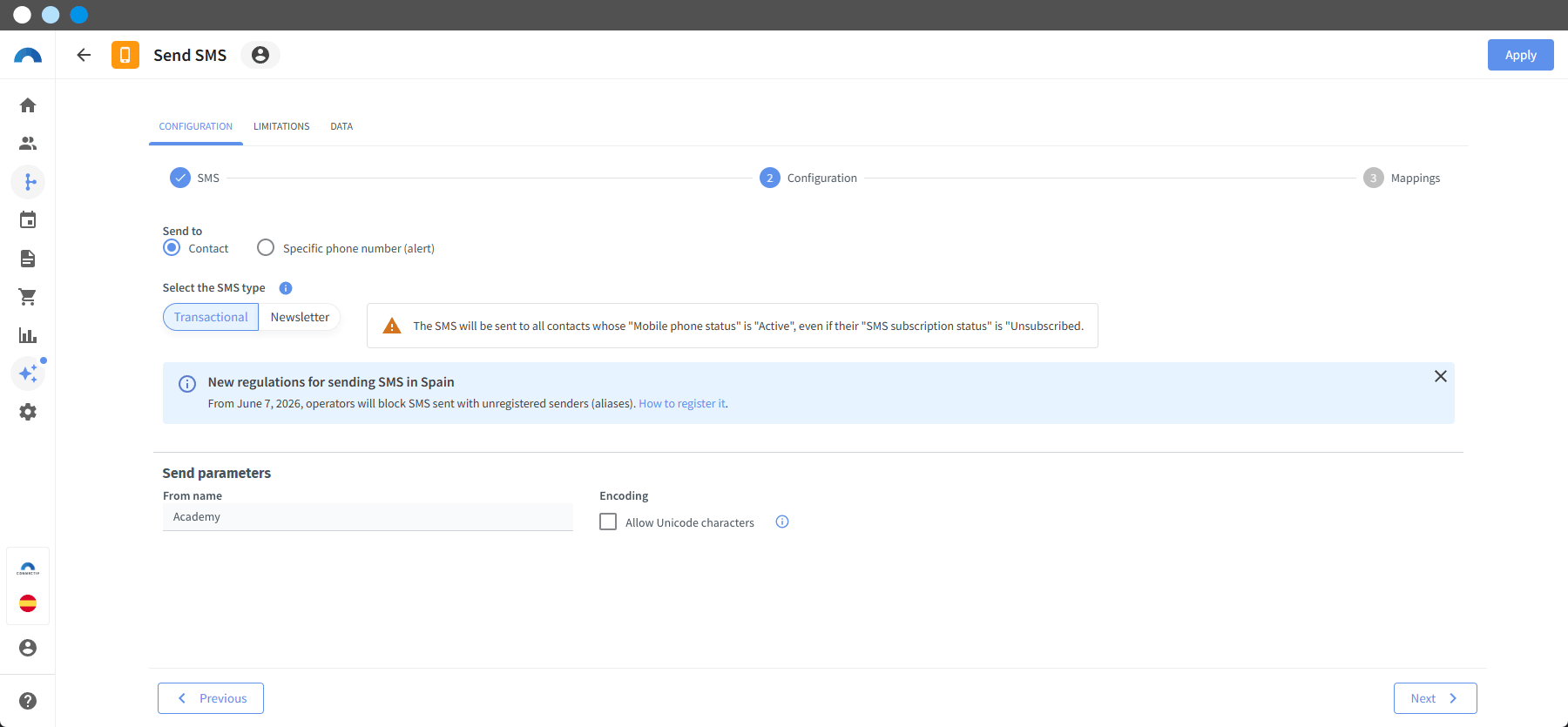
Task: Open the Contacts people icon in sidebar
Action: 28,144
